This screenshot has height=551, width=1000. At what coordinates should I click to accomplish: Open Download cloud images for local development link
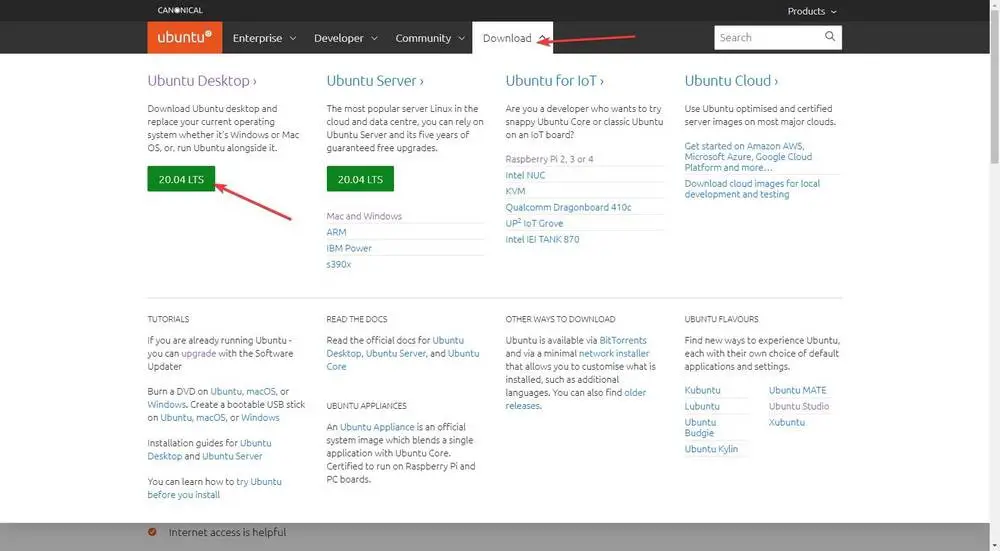tap(752, 189)
